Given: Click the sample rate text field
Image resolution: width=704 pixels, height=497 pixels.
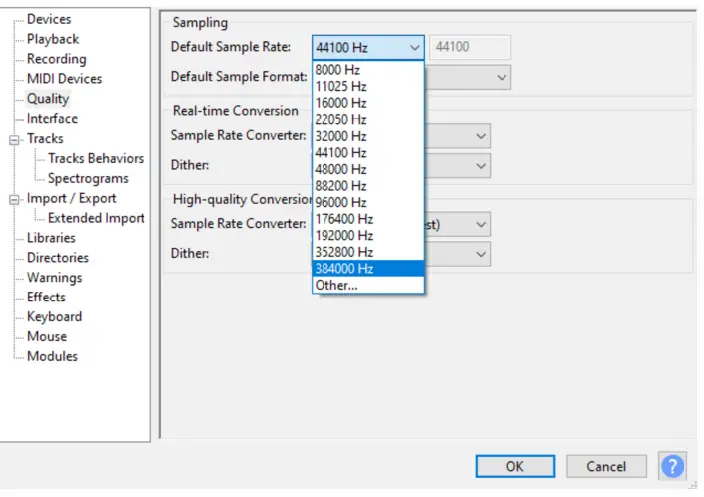Looking at the screenshot, I should click(x=470, y=47).
